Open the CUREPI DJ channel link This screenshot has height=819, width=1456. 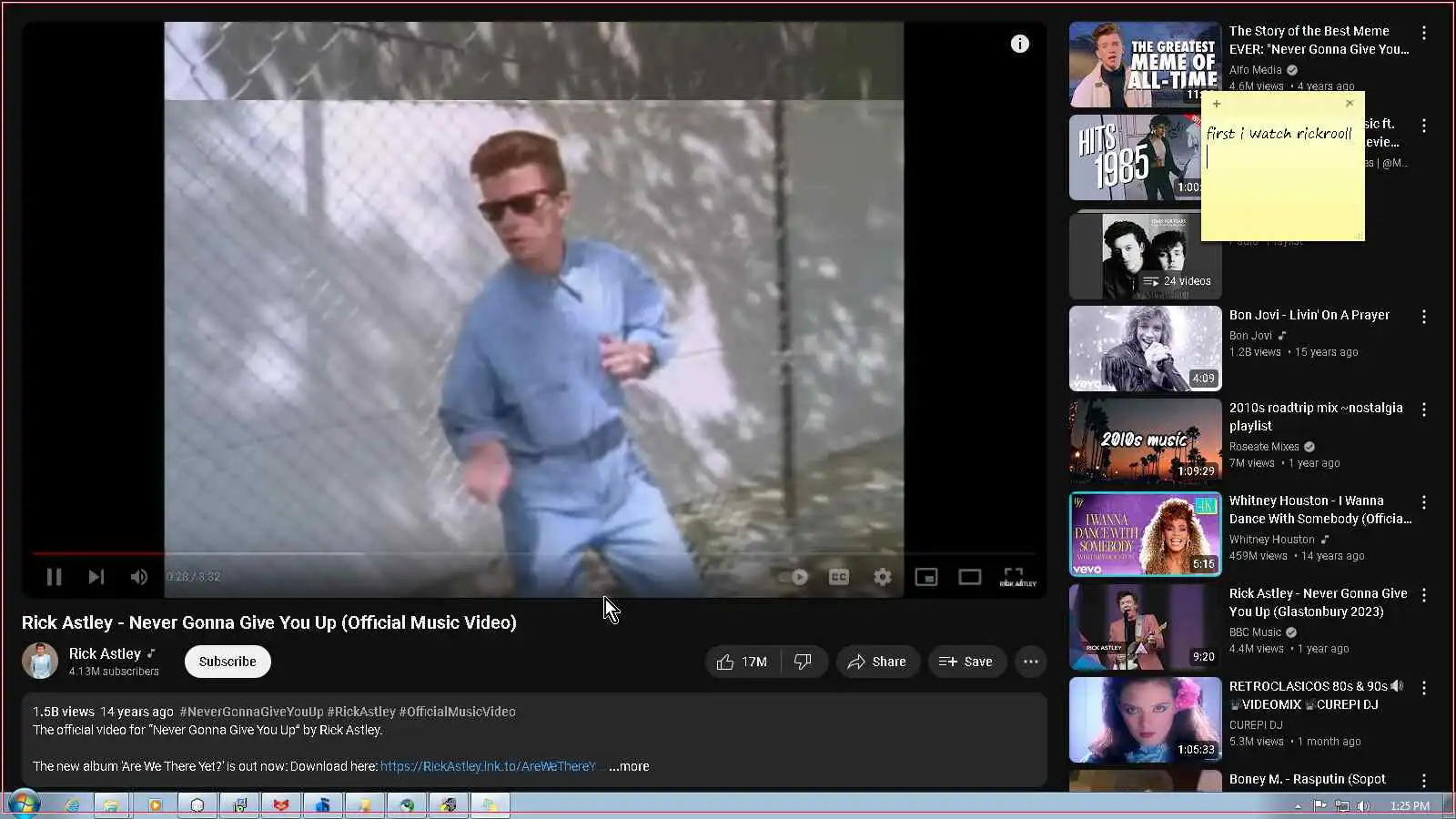[x=1256, y=725]
